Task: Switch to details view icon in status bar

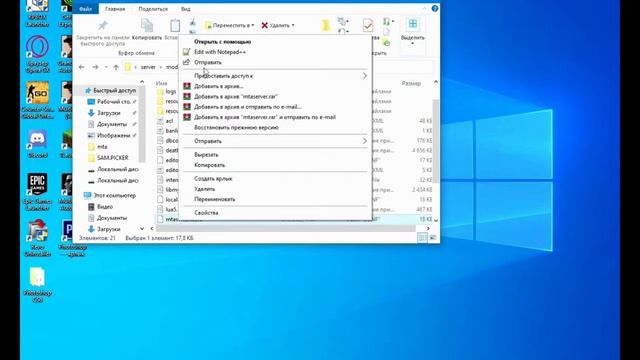Action: (x=422, y=238)
